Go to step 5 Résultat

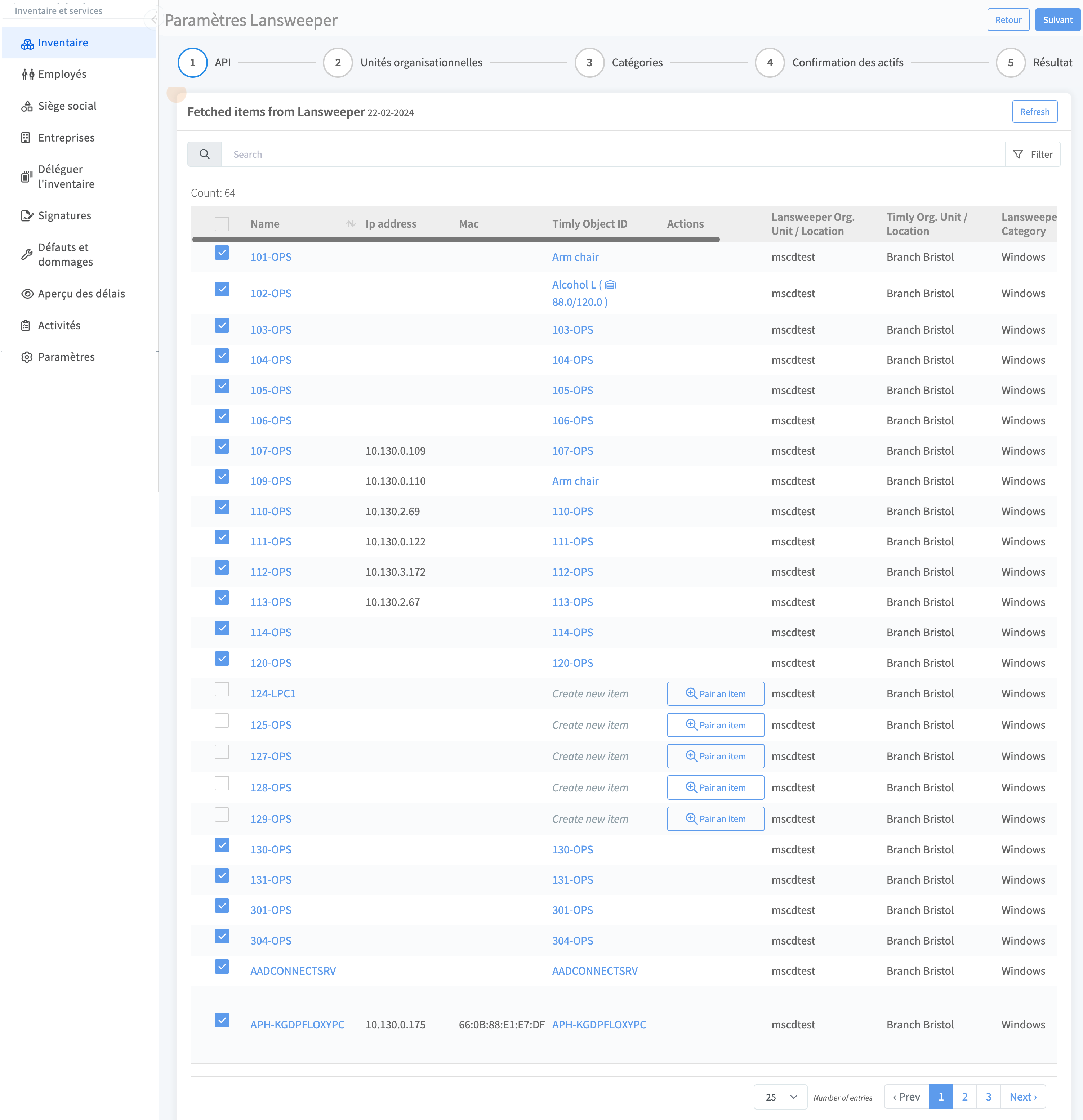click(1011, 63)
